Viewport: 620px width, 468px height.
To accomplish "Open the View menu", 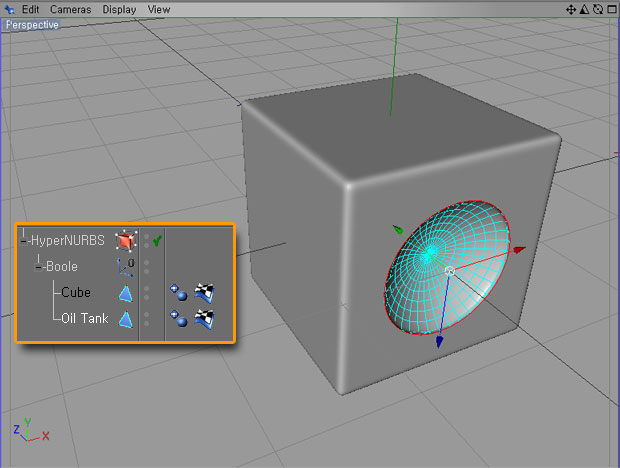I will 159,9.
